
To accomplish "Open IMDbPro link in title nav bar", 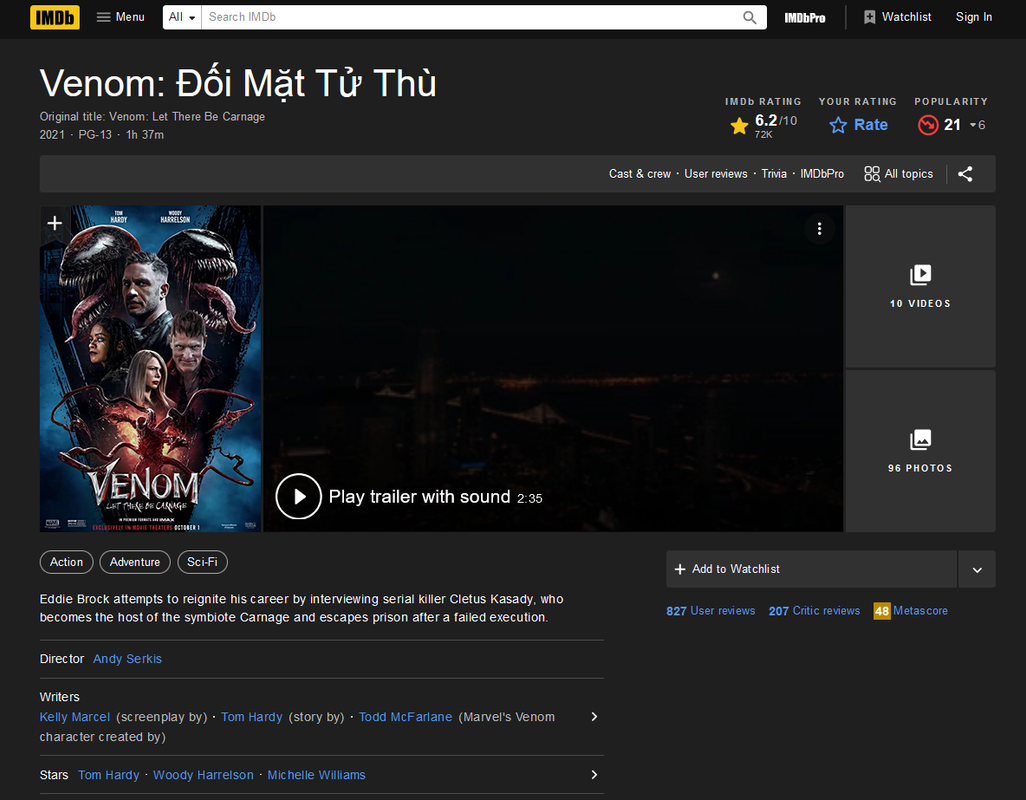I will pyautogui.click(x=822, y=174).
